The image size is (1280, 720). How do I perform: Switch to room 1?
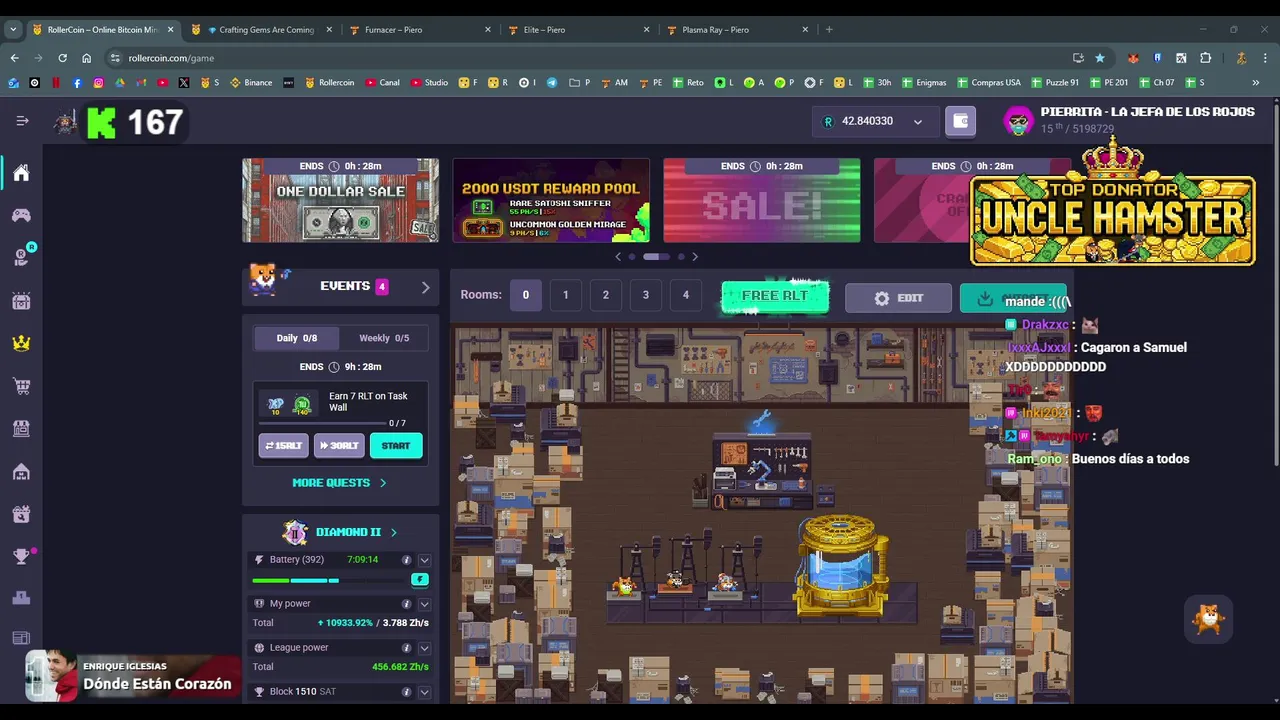point(565,295)
